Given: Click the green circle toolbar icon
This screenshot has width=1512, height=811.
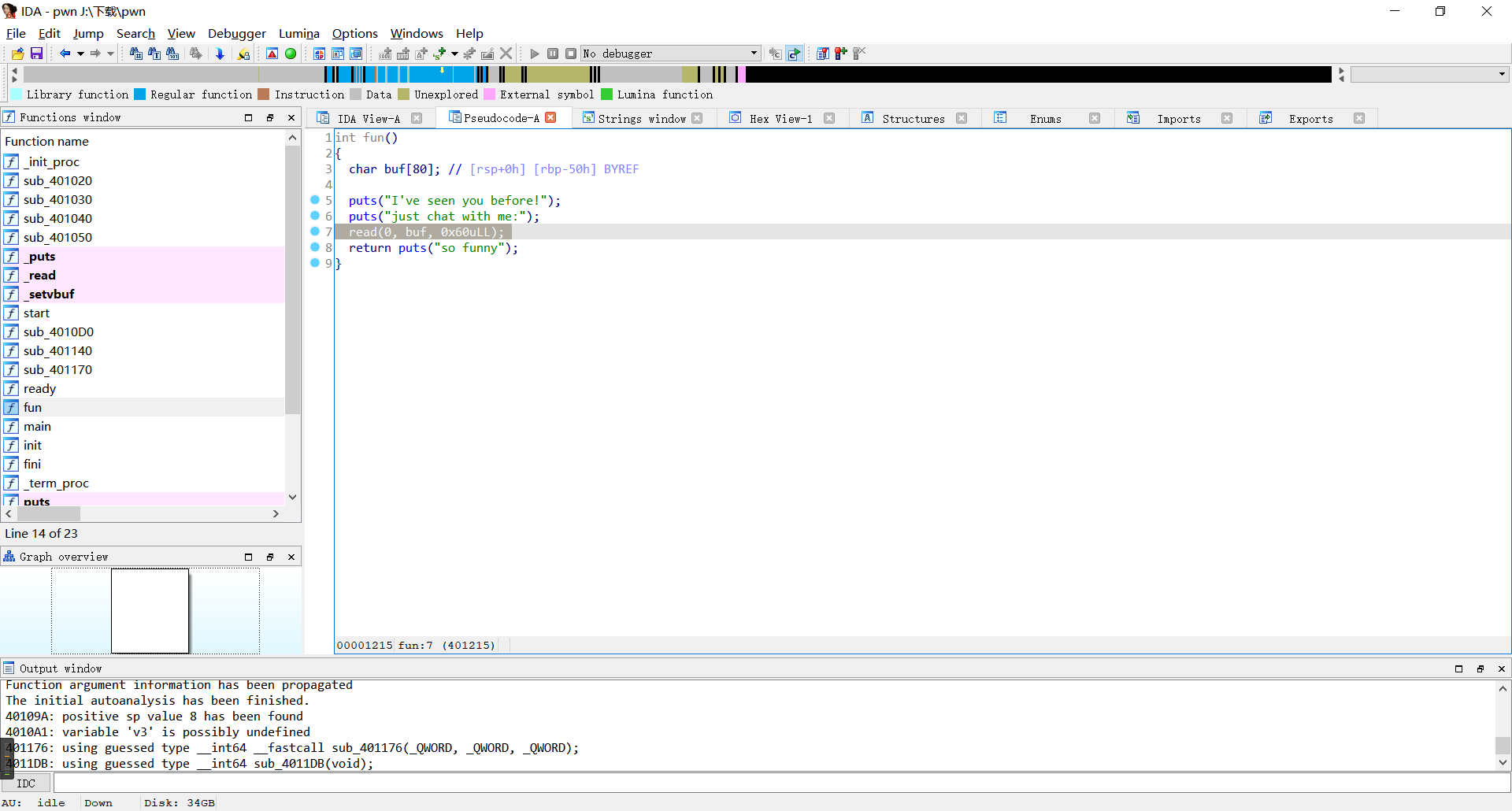Looking at the screenshot, I should [x=291, y=54].
